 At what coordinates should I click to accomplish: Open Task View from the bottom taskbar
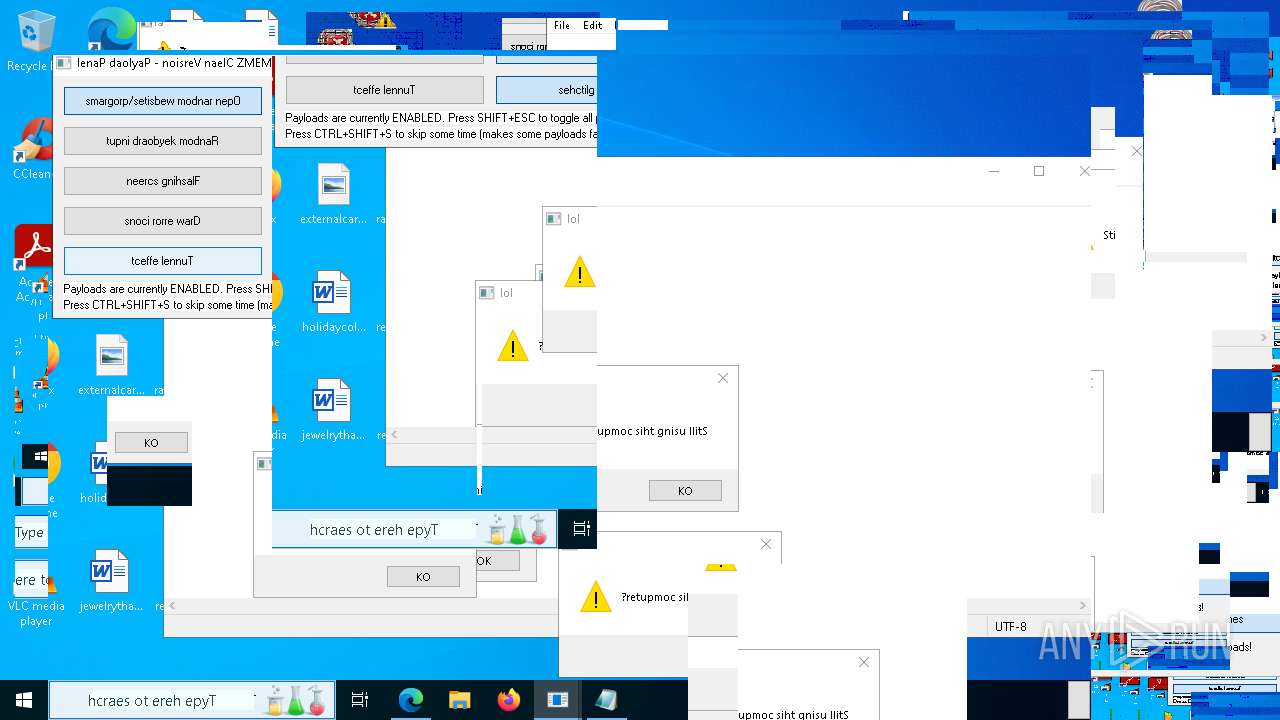point(360,700)
